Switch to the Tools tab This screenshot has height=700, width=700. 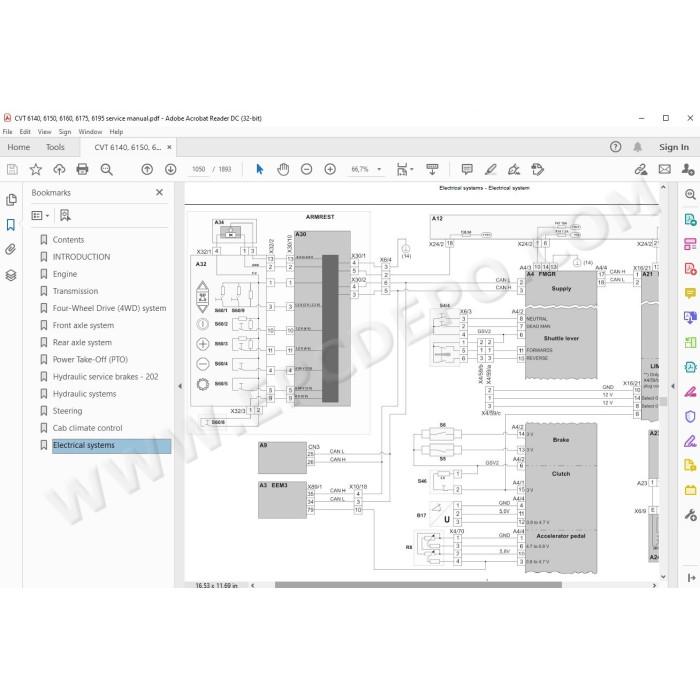click(55, 147)
